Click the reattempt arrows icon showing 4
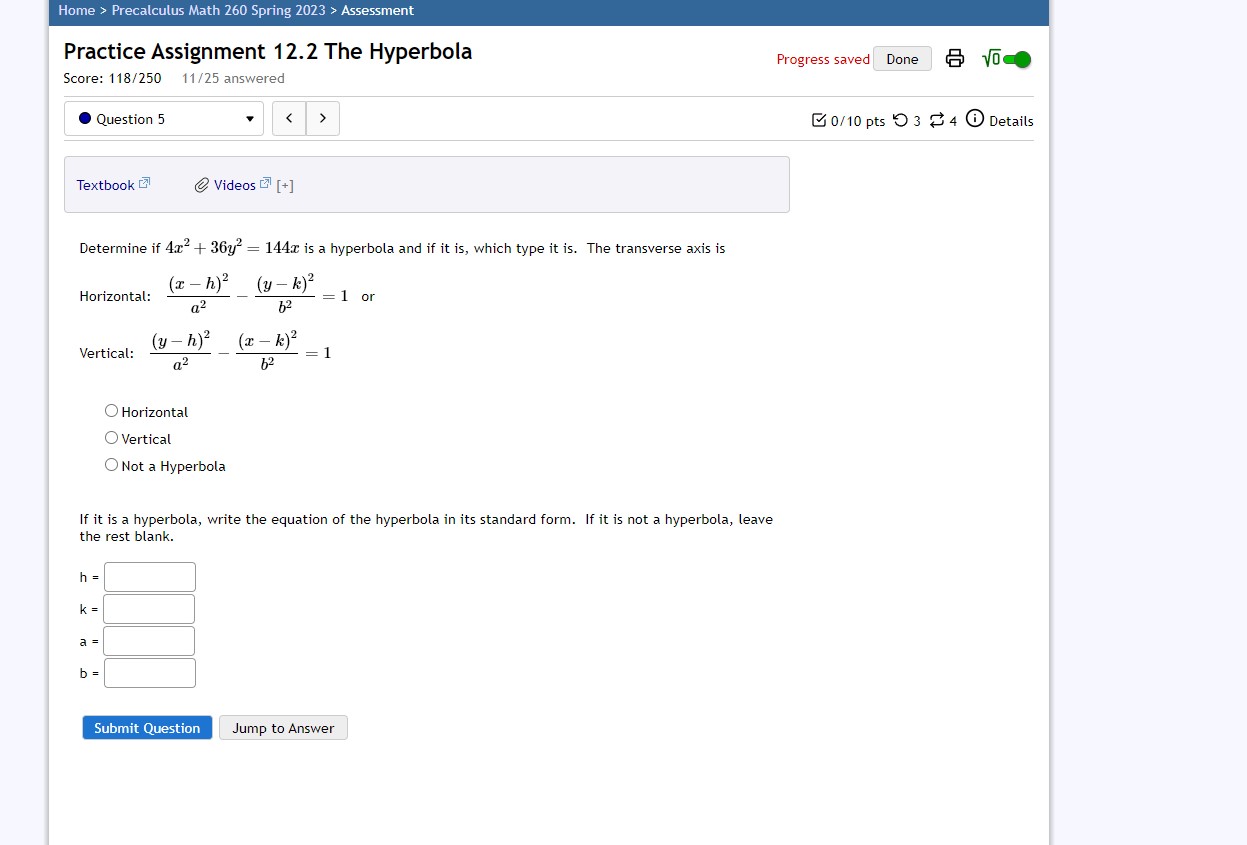The width and height of the screenshot is (1247, 845). coord(936,120)
